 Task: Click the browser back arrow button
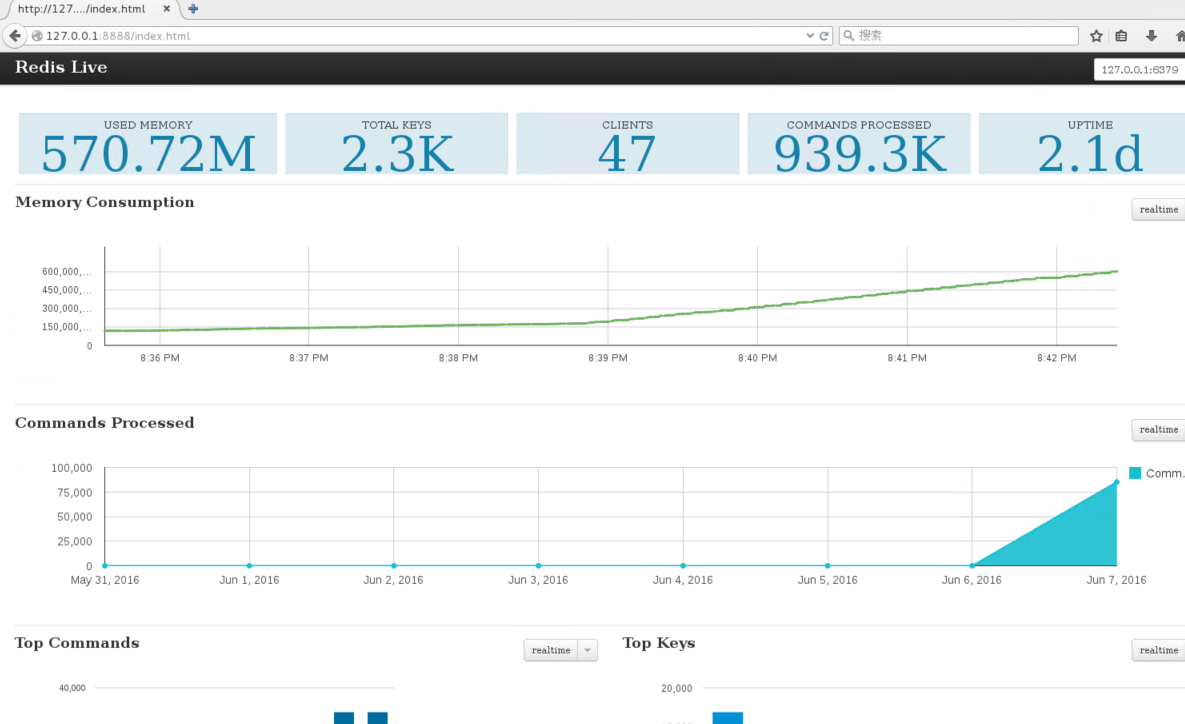click(x=14, y=36)
